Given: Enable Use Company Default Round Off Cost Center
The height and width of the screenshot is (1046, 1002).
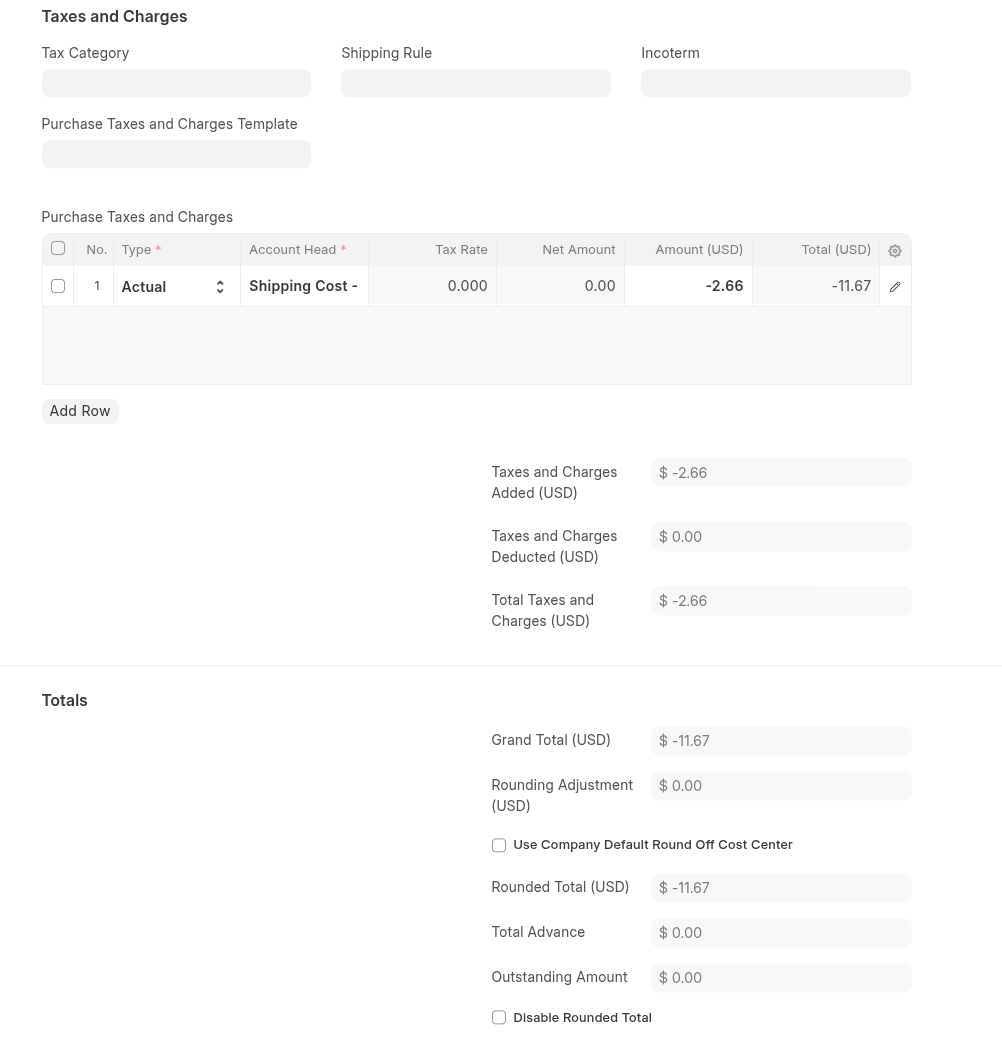Looking at the screenshot, I should click(499, 845).
